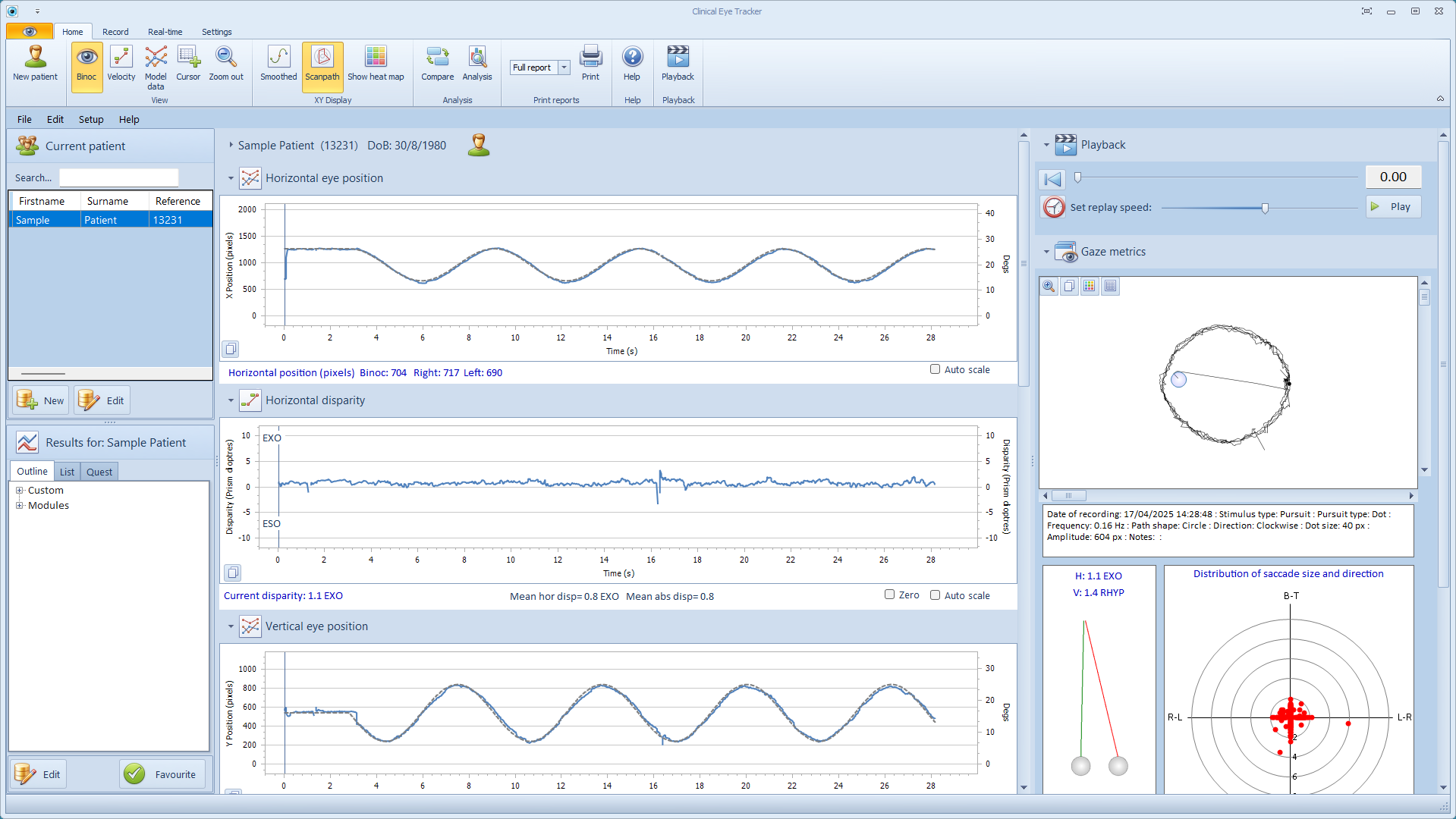
Task: Open the Setup menu
Action: [x=91, y=119]
